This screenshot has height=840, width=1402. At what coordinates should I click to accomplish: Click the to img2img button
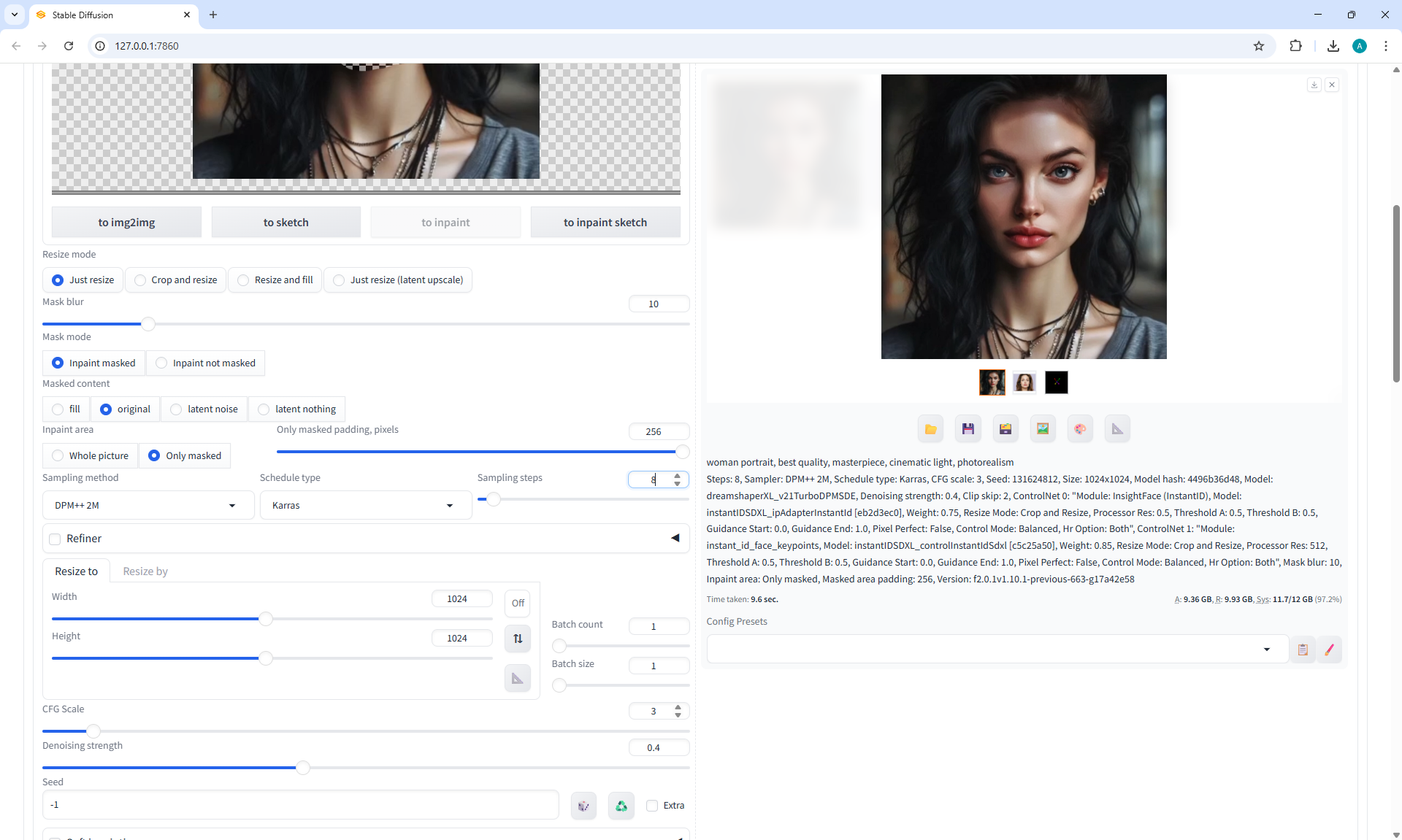coord(126,223)
